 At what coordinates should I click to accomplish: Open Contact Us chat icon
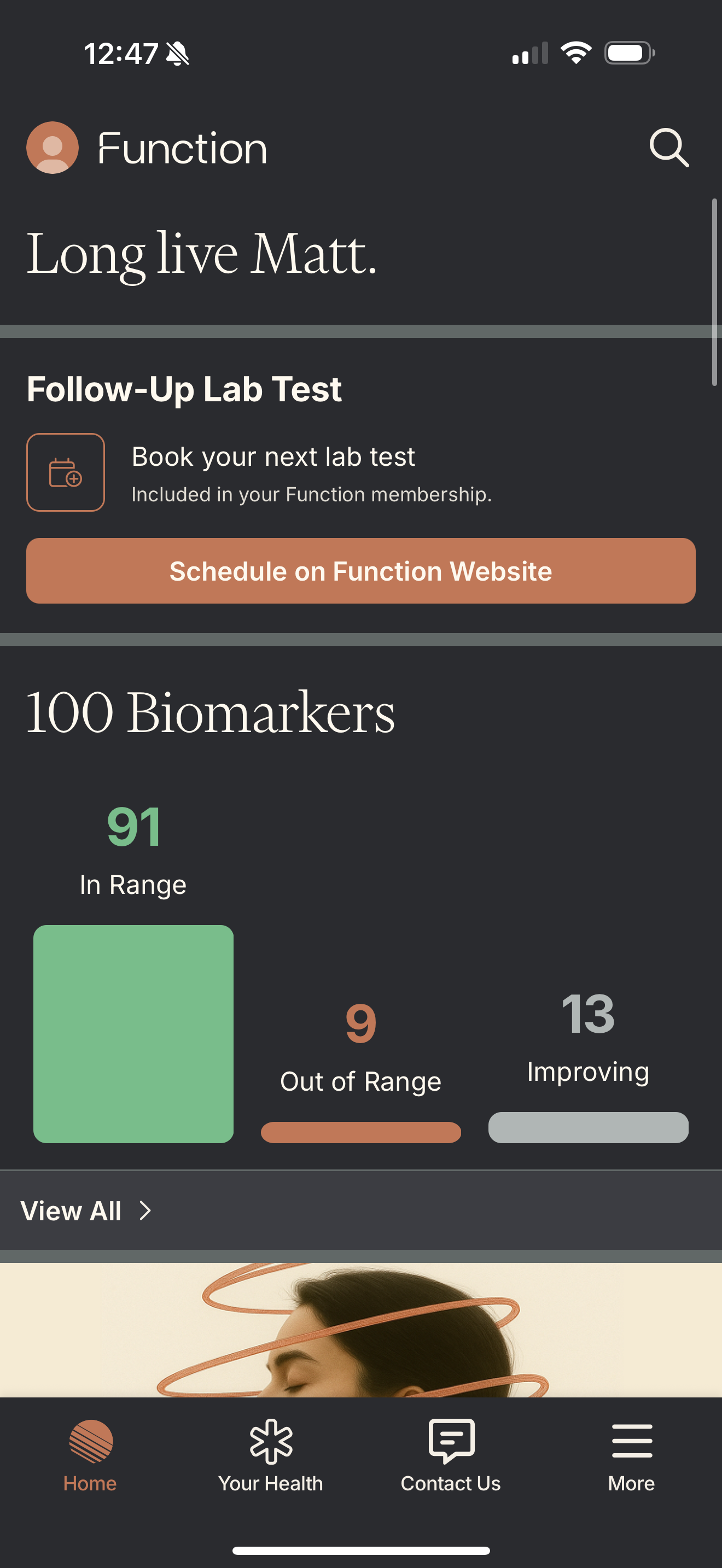coord(451,1440)
